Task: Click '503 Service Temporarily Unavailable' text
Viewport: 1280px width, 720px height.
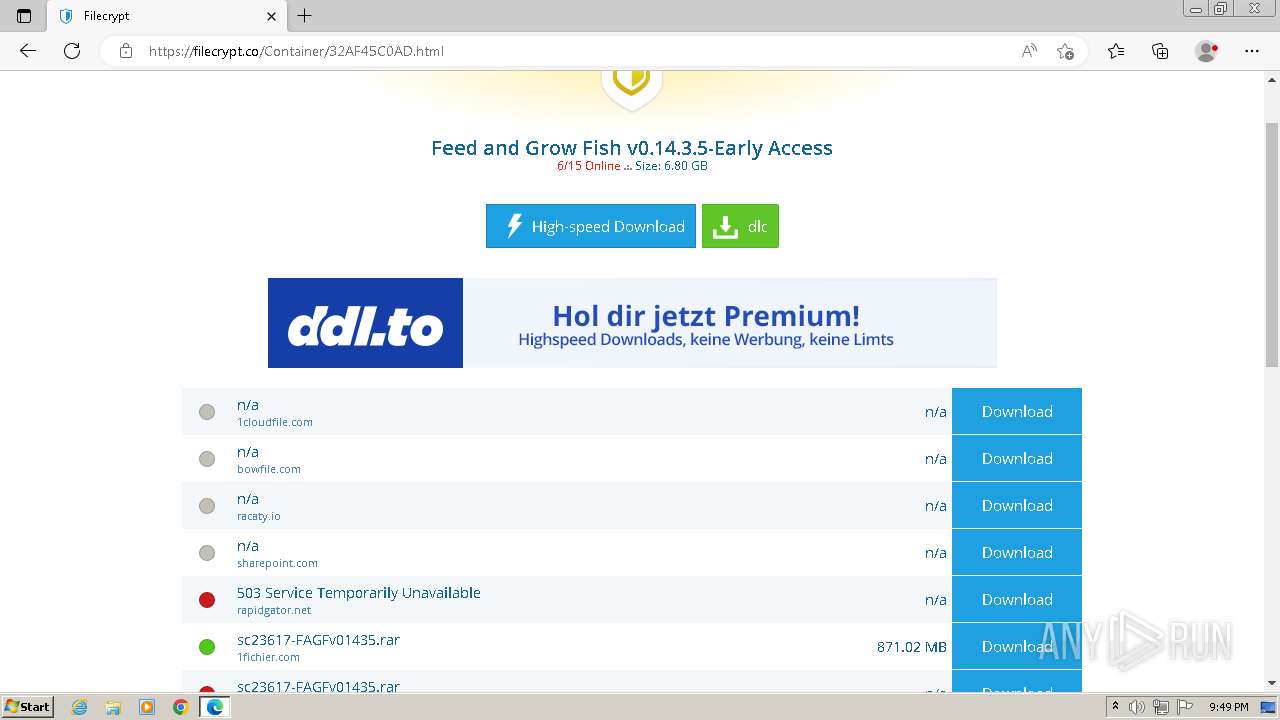Action: (359, 593)
